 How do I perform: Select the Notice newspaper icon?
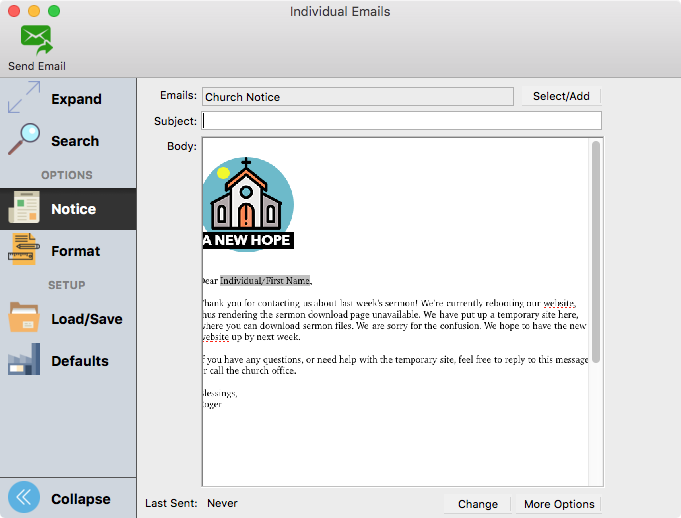[x=24, y=209]
